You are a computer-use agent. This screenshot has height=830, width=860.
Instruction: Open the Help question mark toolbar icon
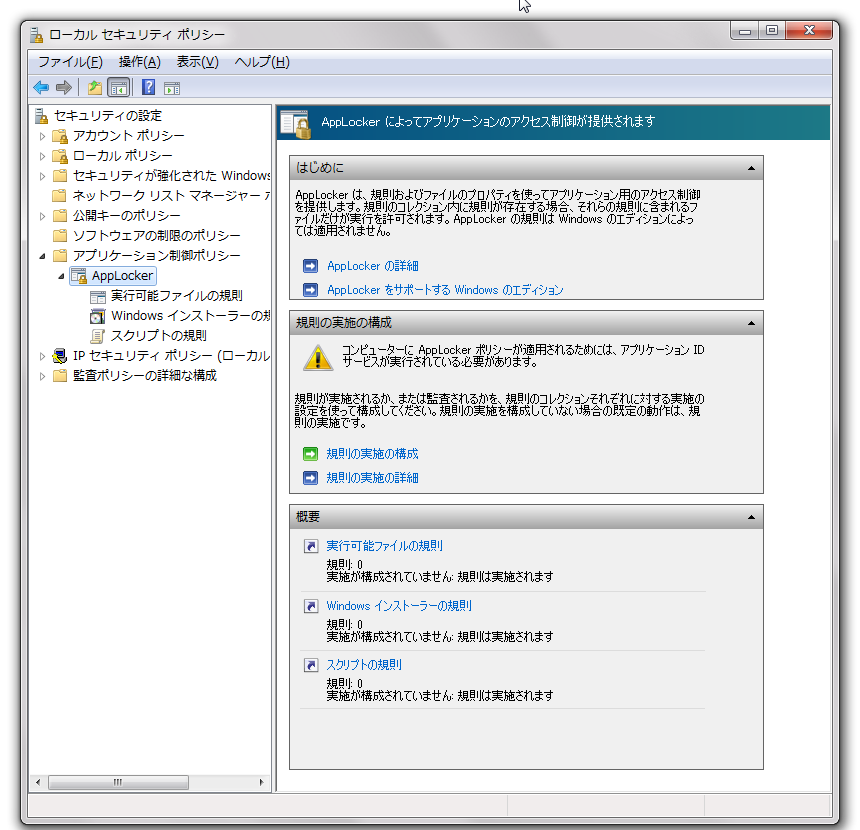[148, 87]
